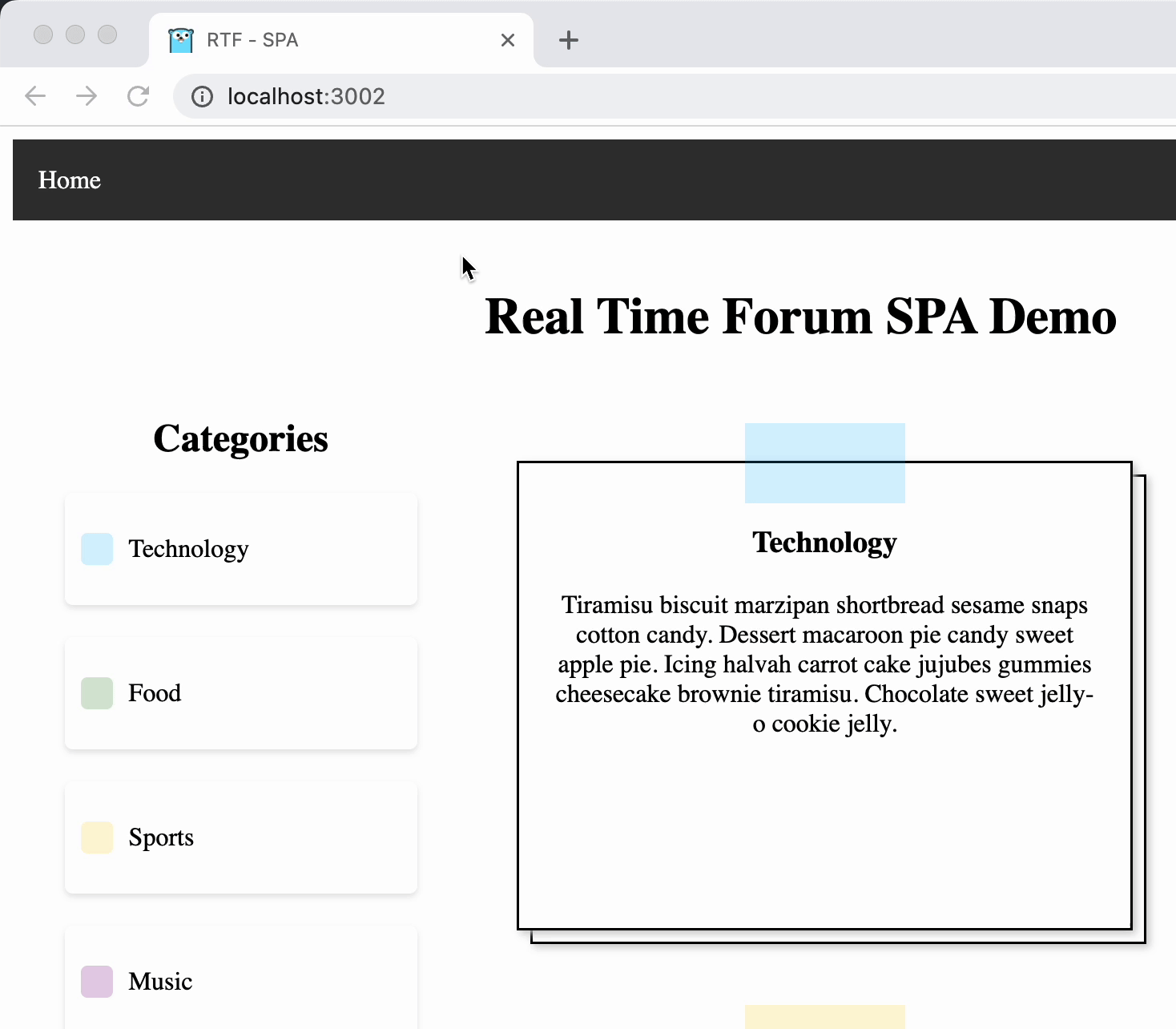
Task: Click the Real Time Forum SPA Demo title
Action: click(x=800, y=317)
